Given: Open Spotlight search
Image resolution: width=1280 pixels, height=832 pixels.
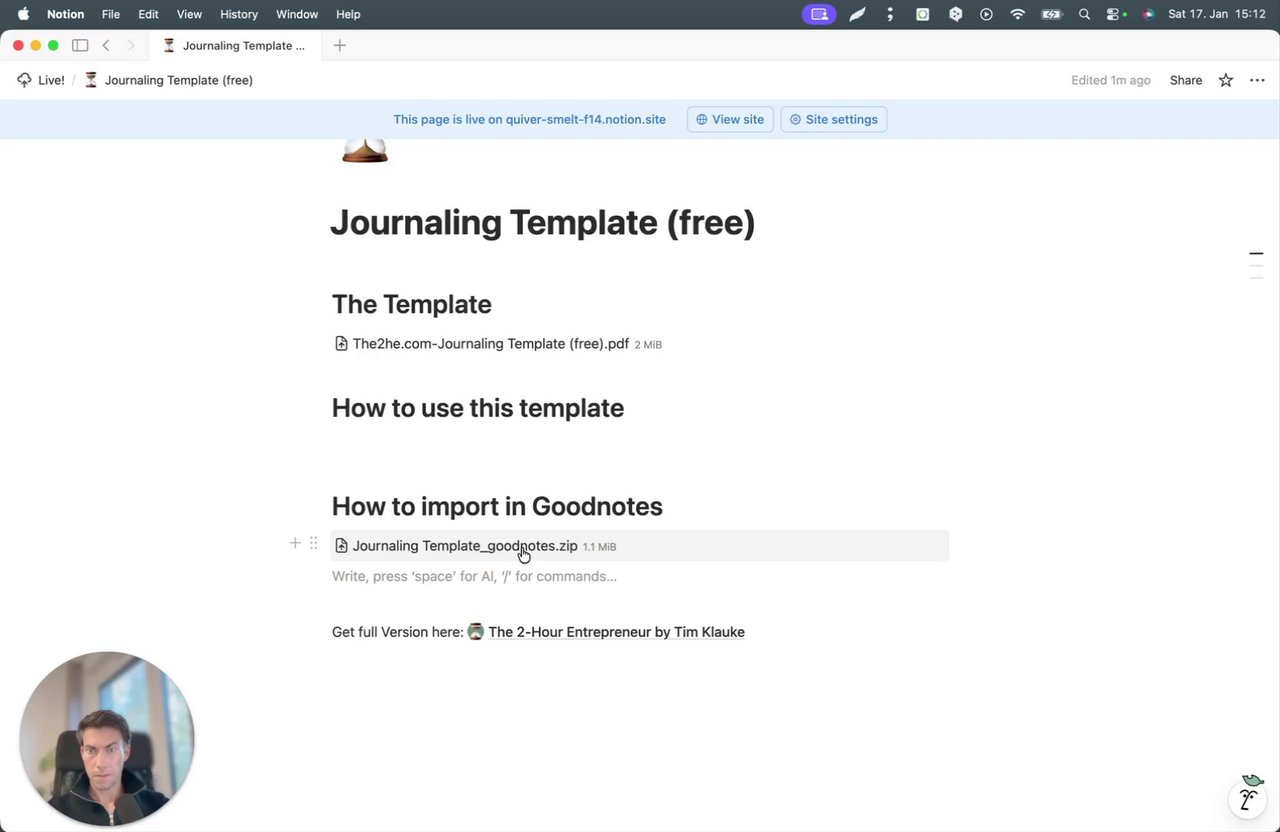Looking at the screenshot, I should (1084, 14).
